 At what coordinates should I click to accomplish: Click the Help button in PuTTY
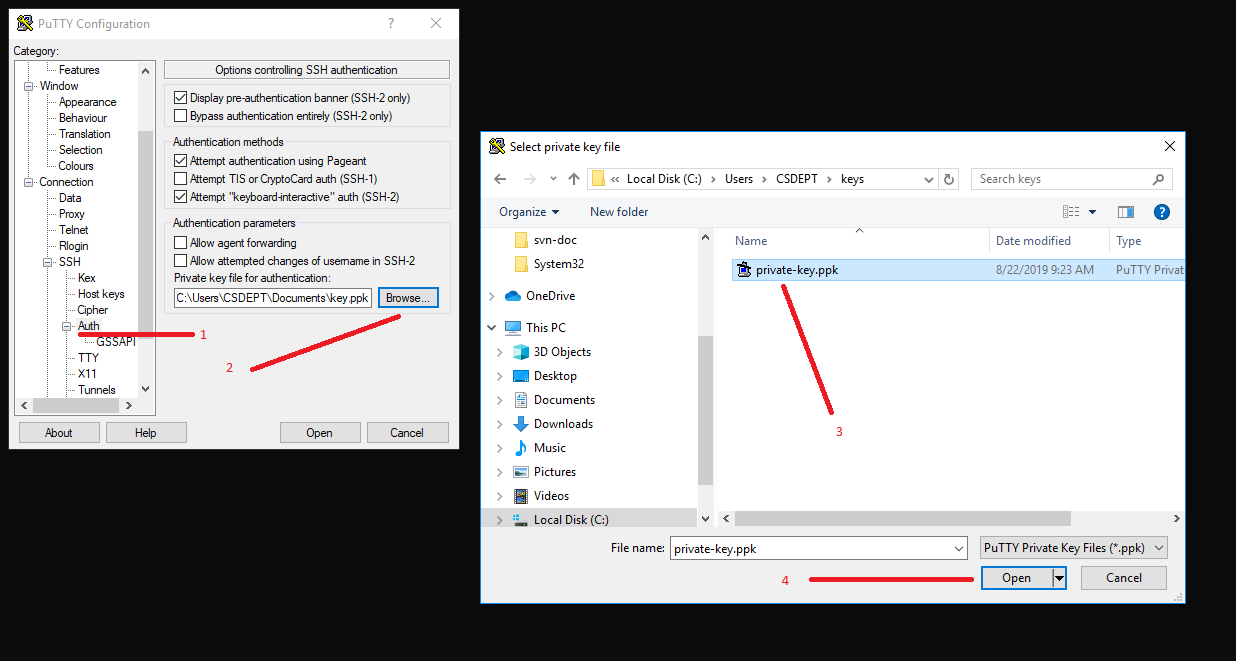pyautogui.click(x=146, y=433)
